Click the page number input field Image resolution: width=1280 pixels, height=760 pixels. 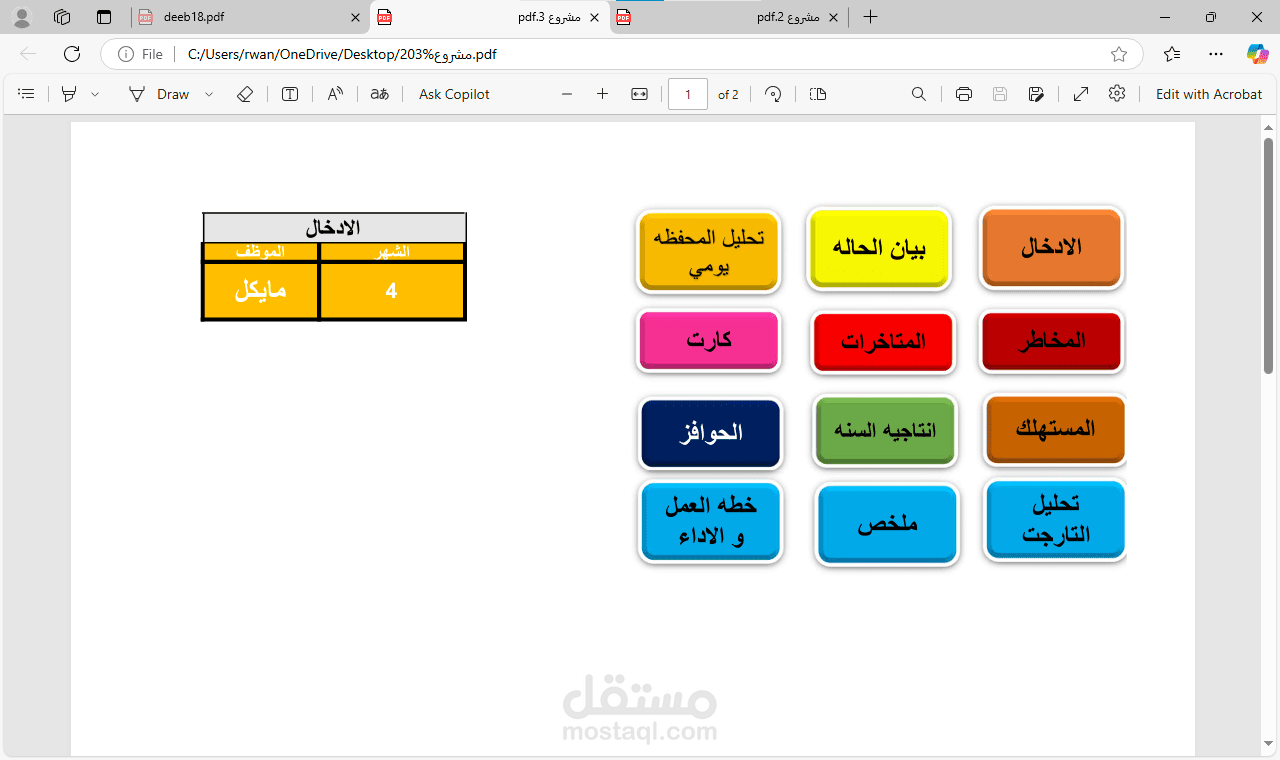(x=688, y=94)
